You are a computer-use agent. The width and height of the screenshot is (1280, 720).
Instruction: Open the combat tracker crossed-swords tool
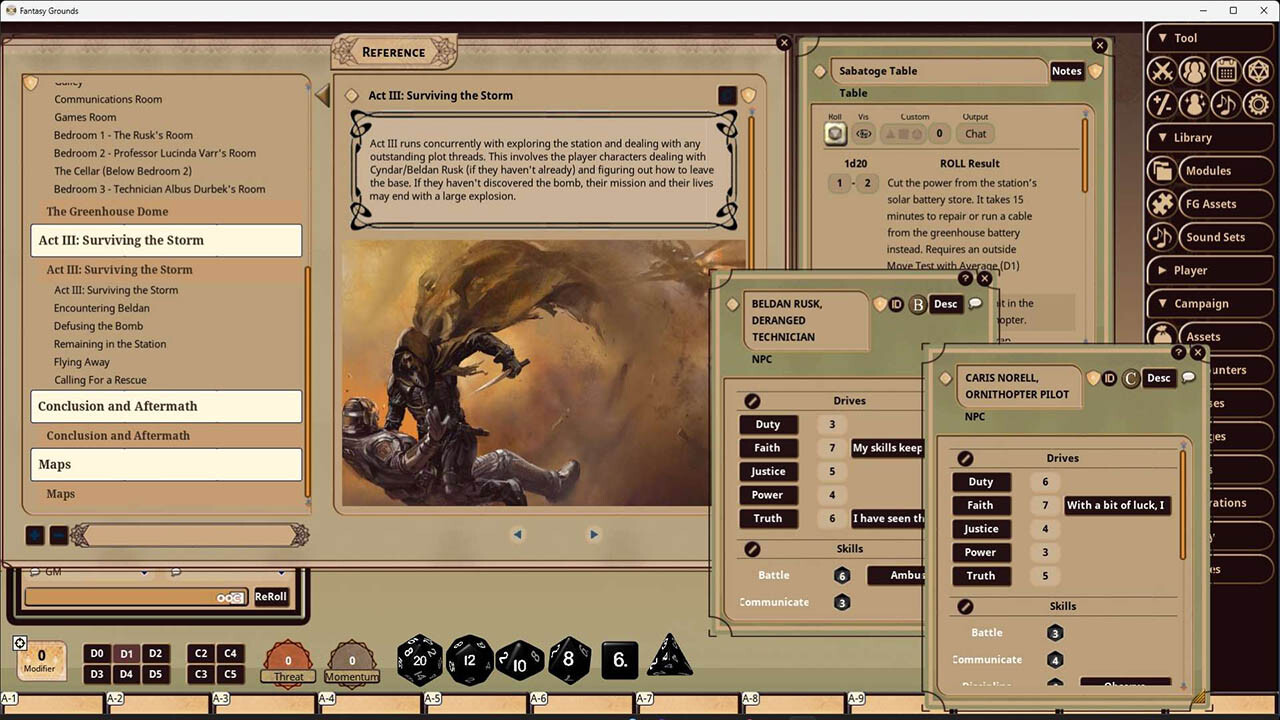coord(1162,70)
